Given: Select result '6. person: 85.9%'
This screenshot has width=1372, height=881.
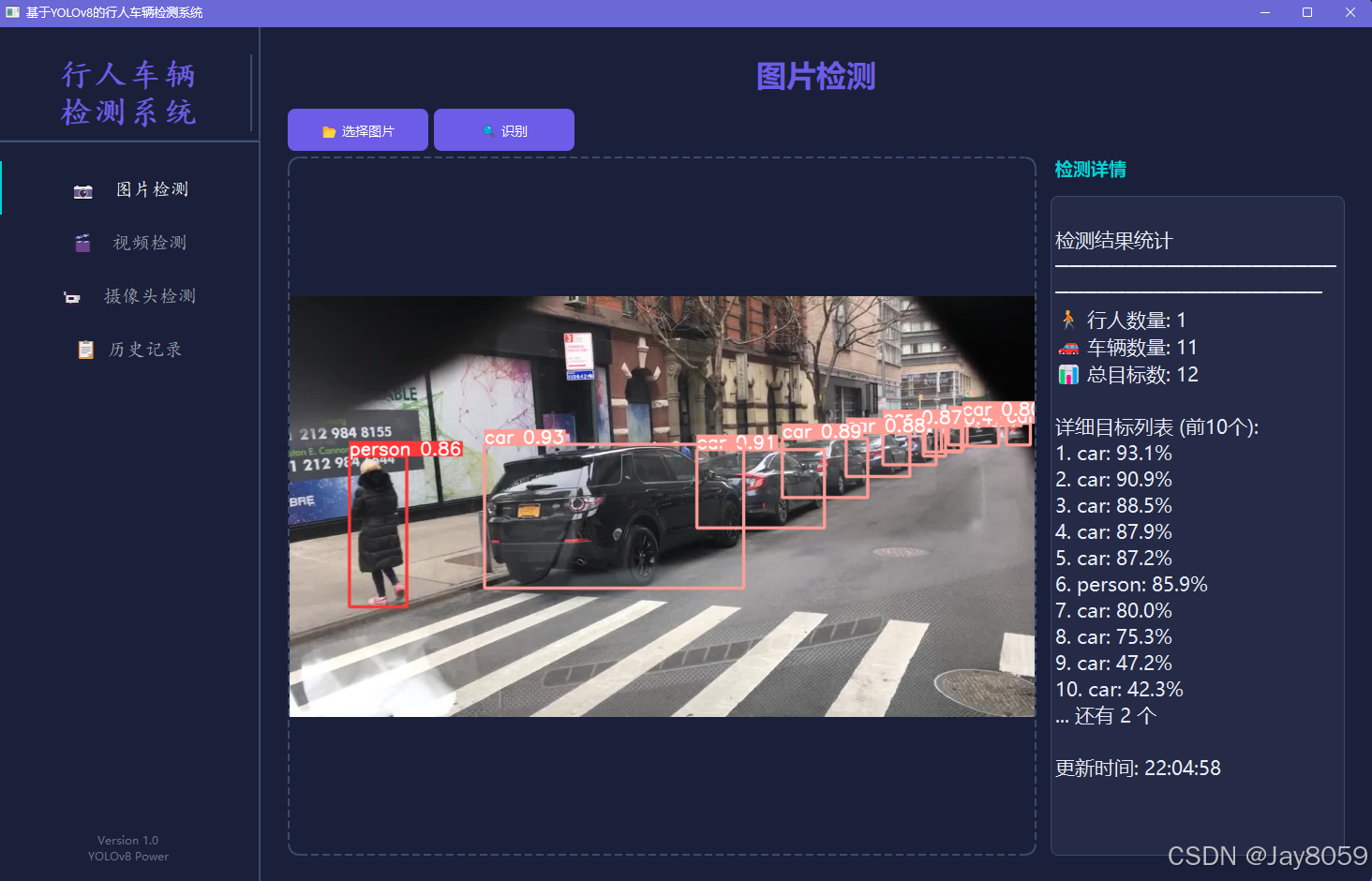Looking at the screenshot, I should coord(1131,585).
